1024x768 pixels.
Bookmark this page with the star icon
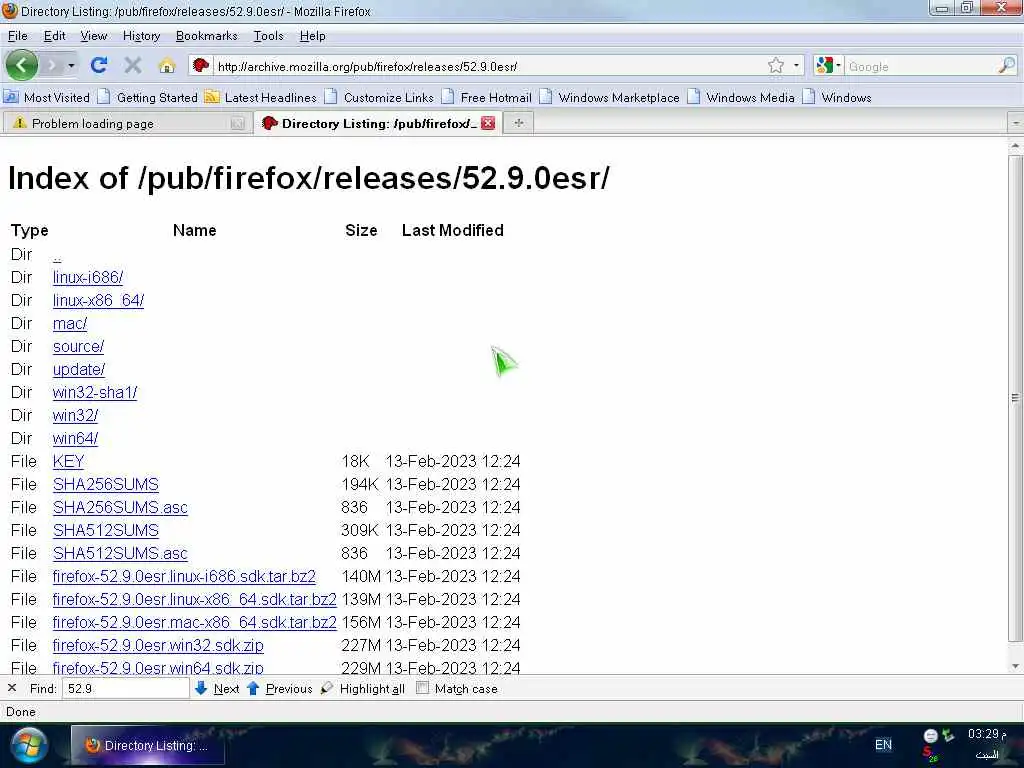coord(775,65)
